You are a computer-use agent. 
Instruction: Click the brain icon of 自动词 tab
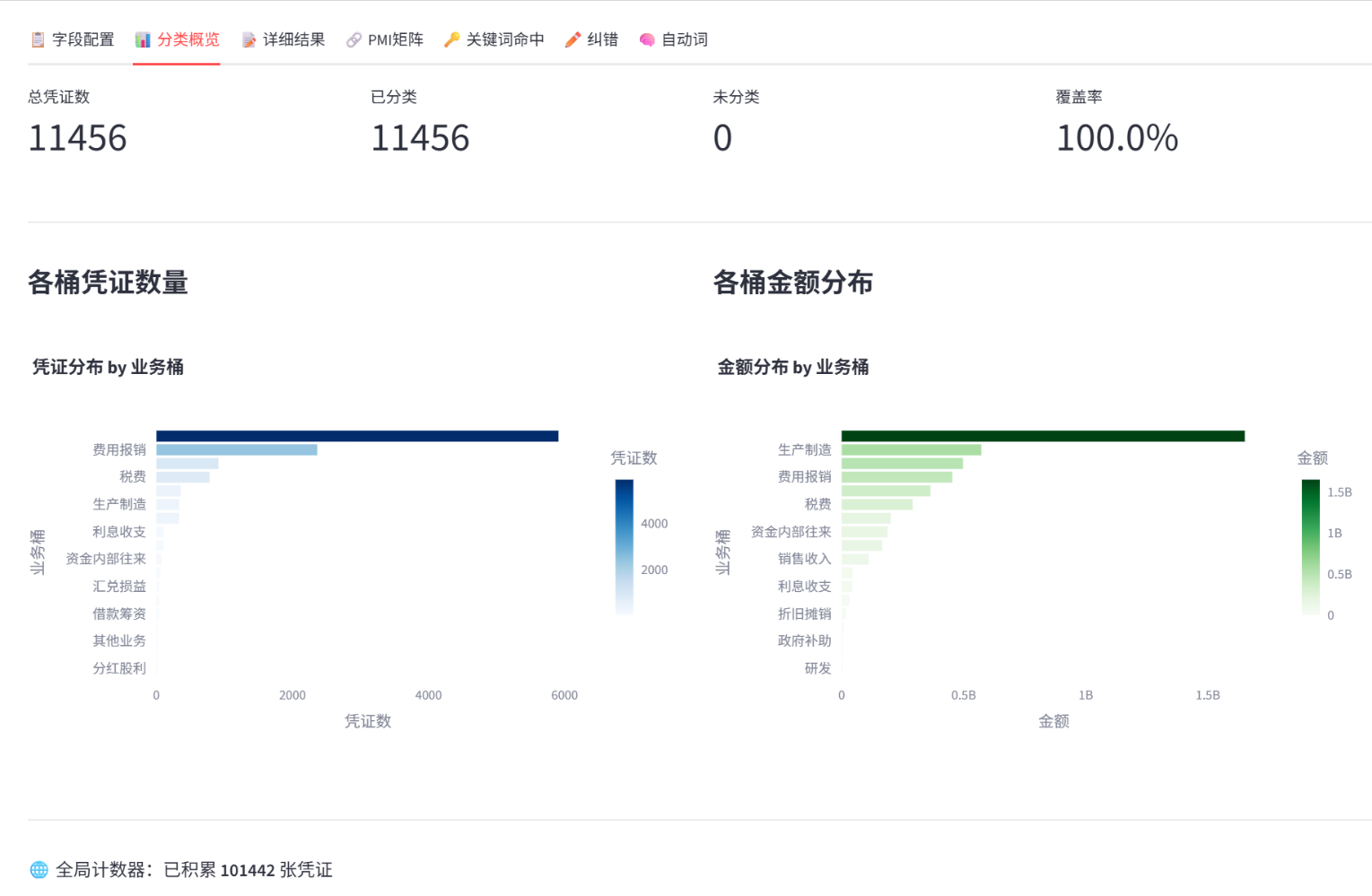647,39
